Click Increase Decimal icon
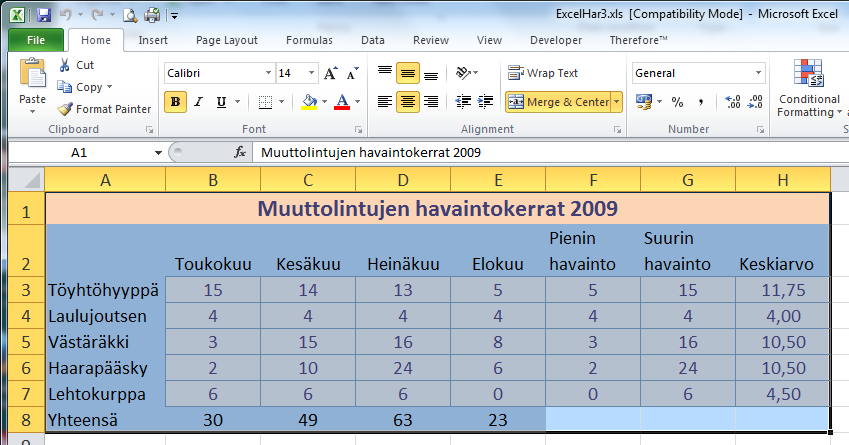 click(733, 102)
